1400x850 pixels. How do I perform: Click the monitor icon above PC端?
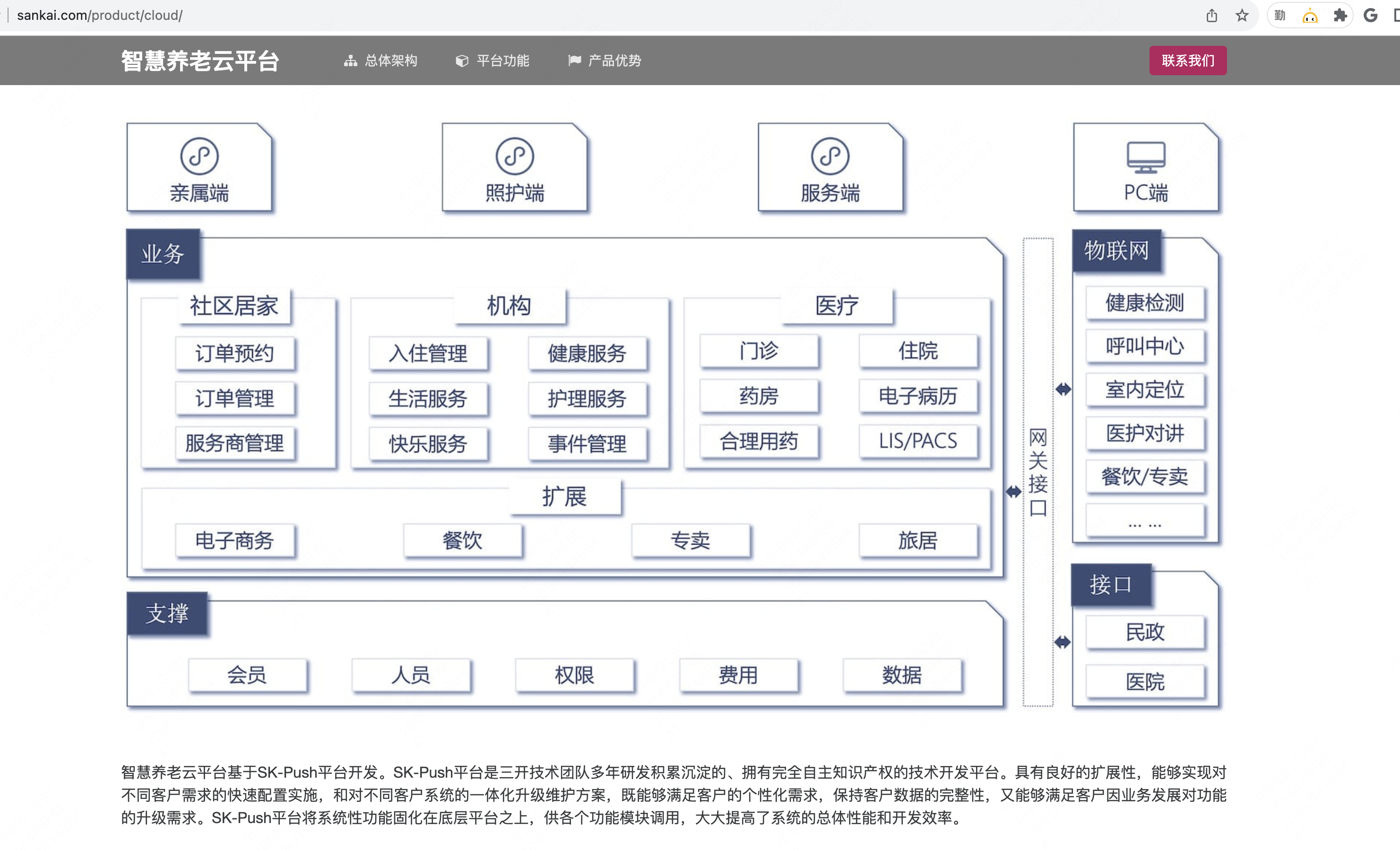tap(1145, 157)
